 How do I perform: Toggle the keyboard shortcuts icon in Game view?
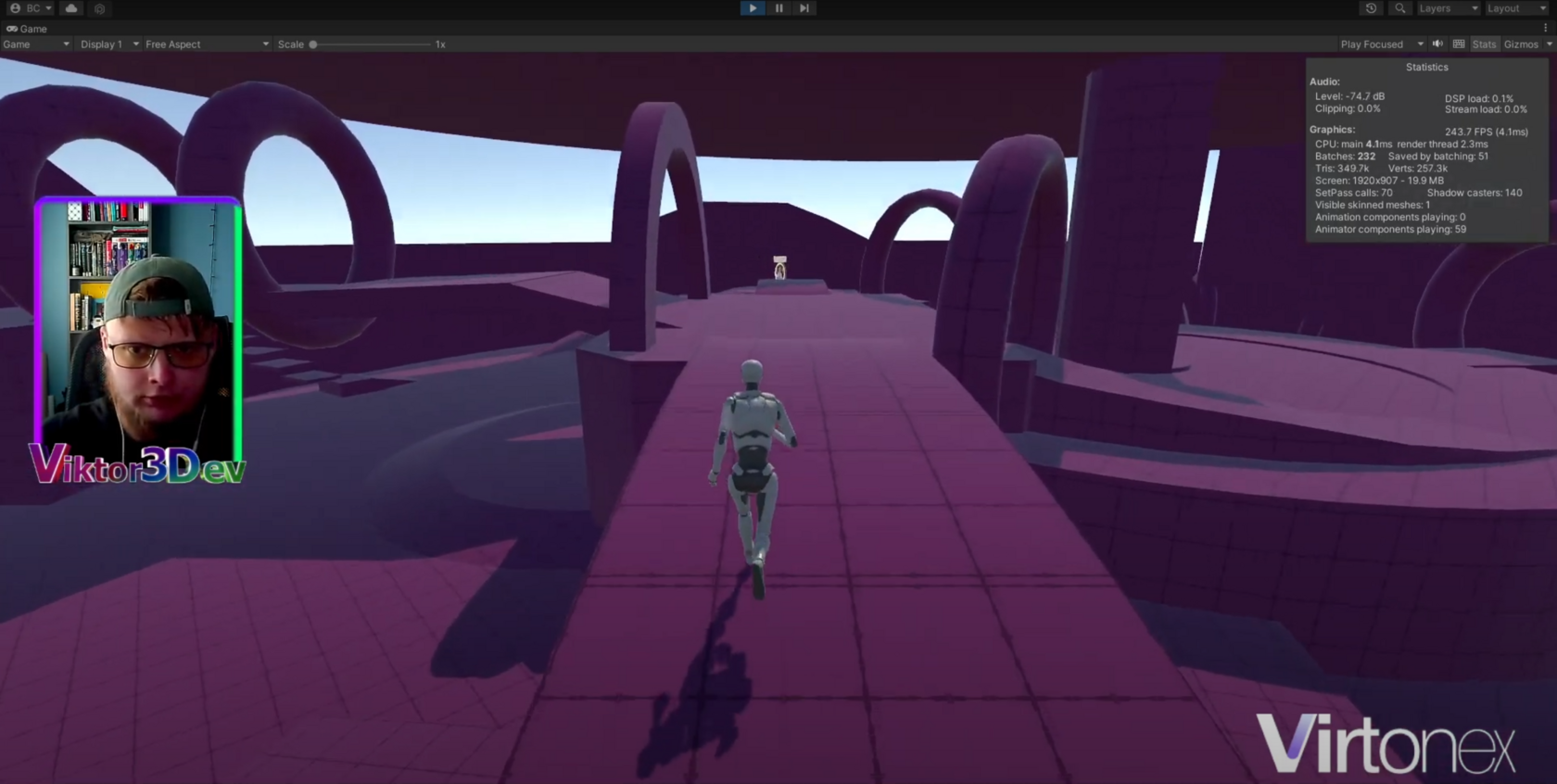[x=1459, y=44]
